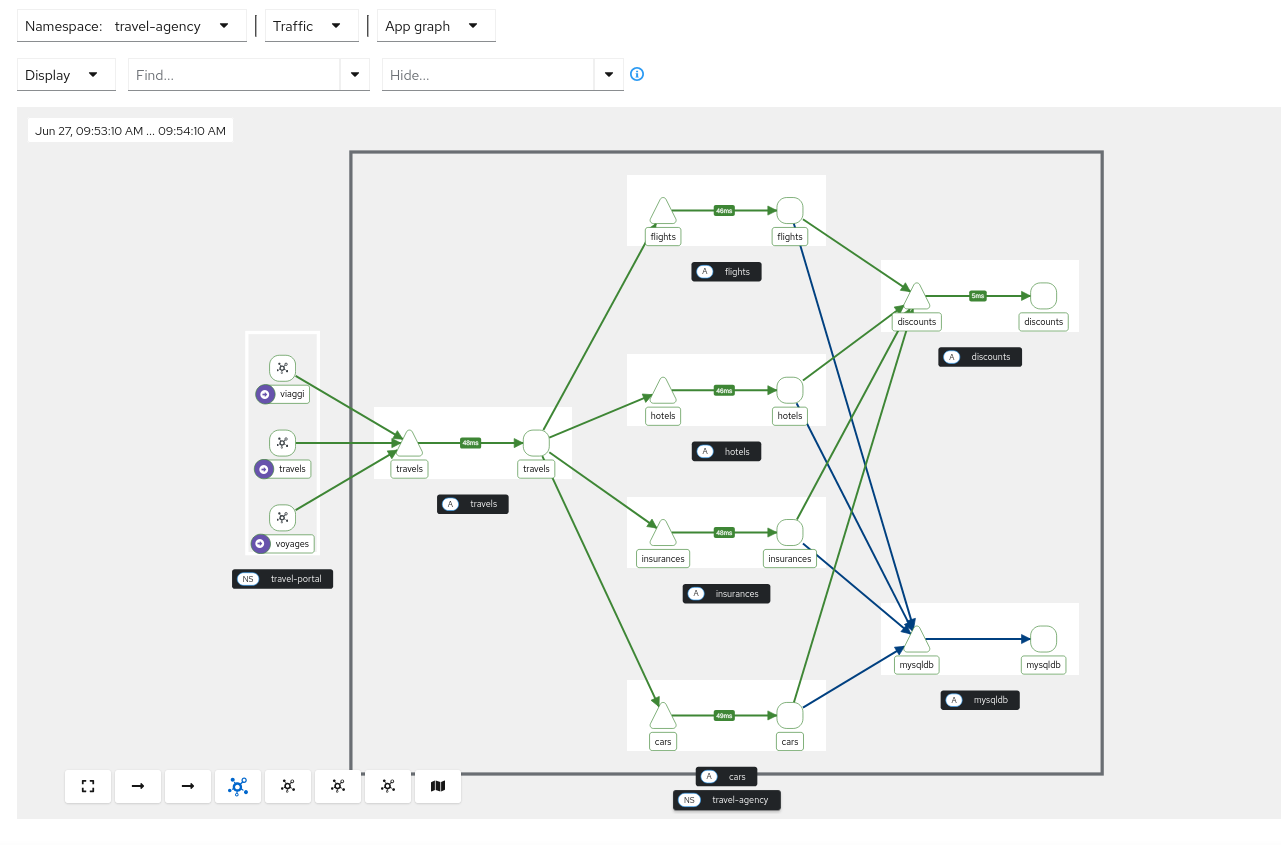Click the first right-arrow toolbar icon
The width and height of the screenshot is (1281, 845).
(137, 786)
